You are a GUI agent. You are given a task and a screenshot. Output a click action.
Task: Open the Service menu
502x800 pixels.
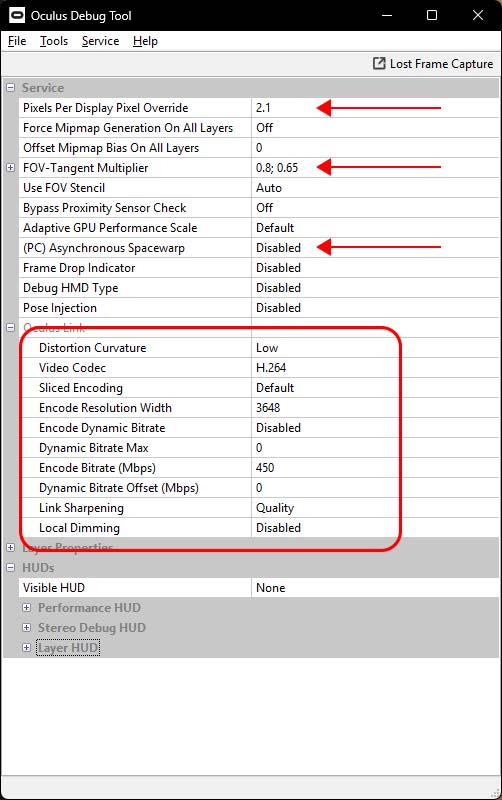[x=101, y=41]
